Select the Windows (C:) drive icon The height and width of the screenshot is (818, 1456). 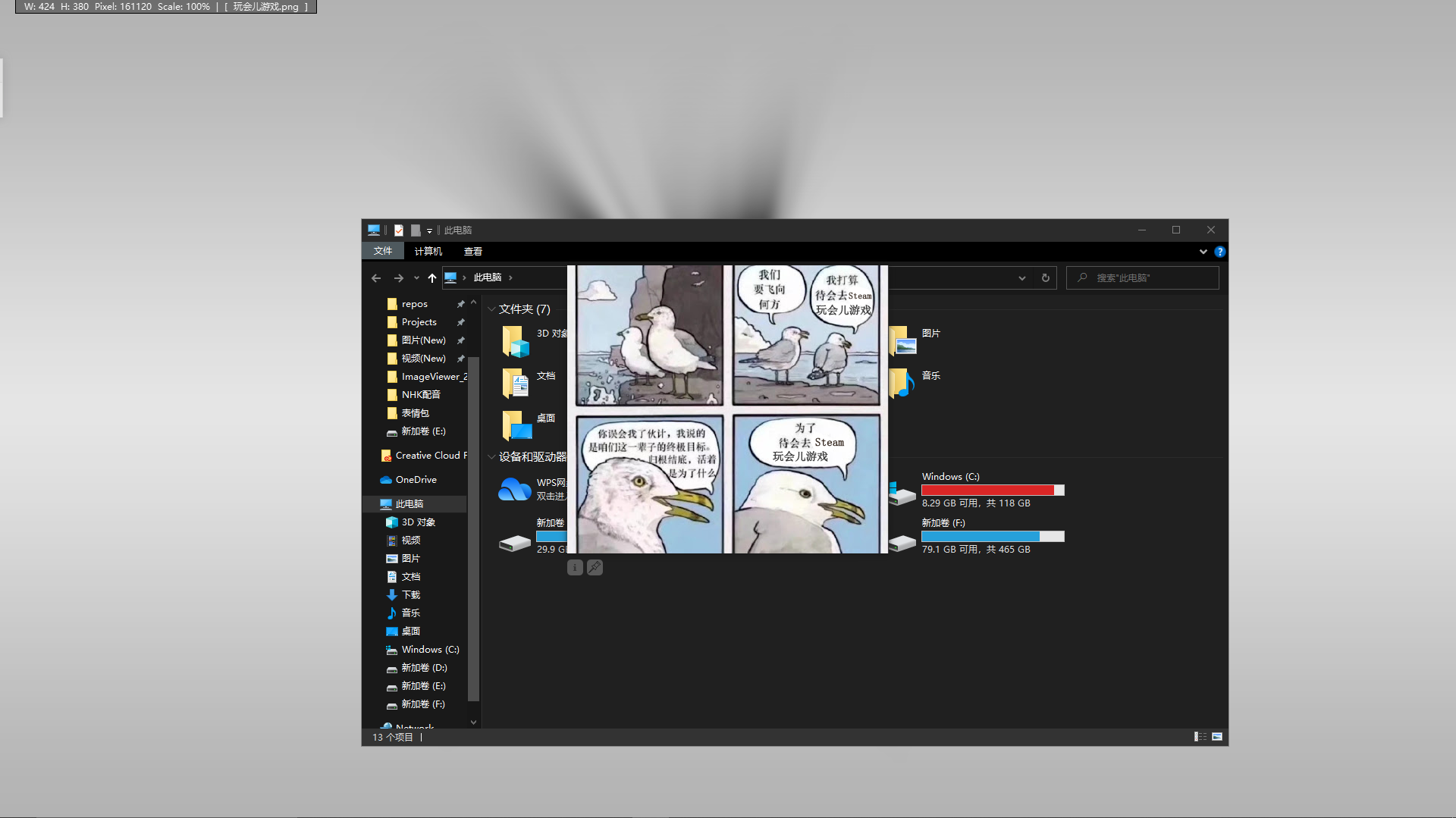tap(902, 493)
